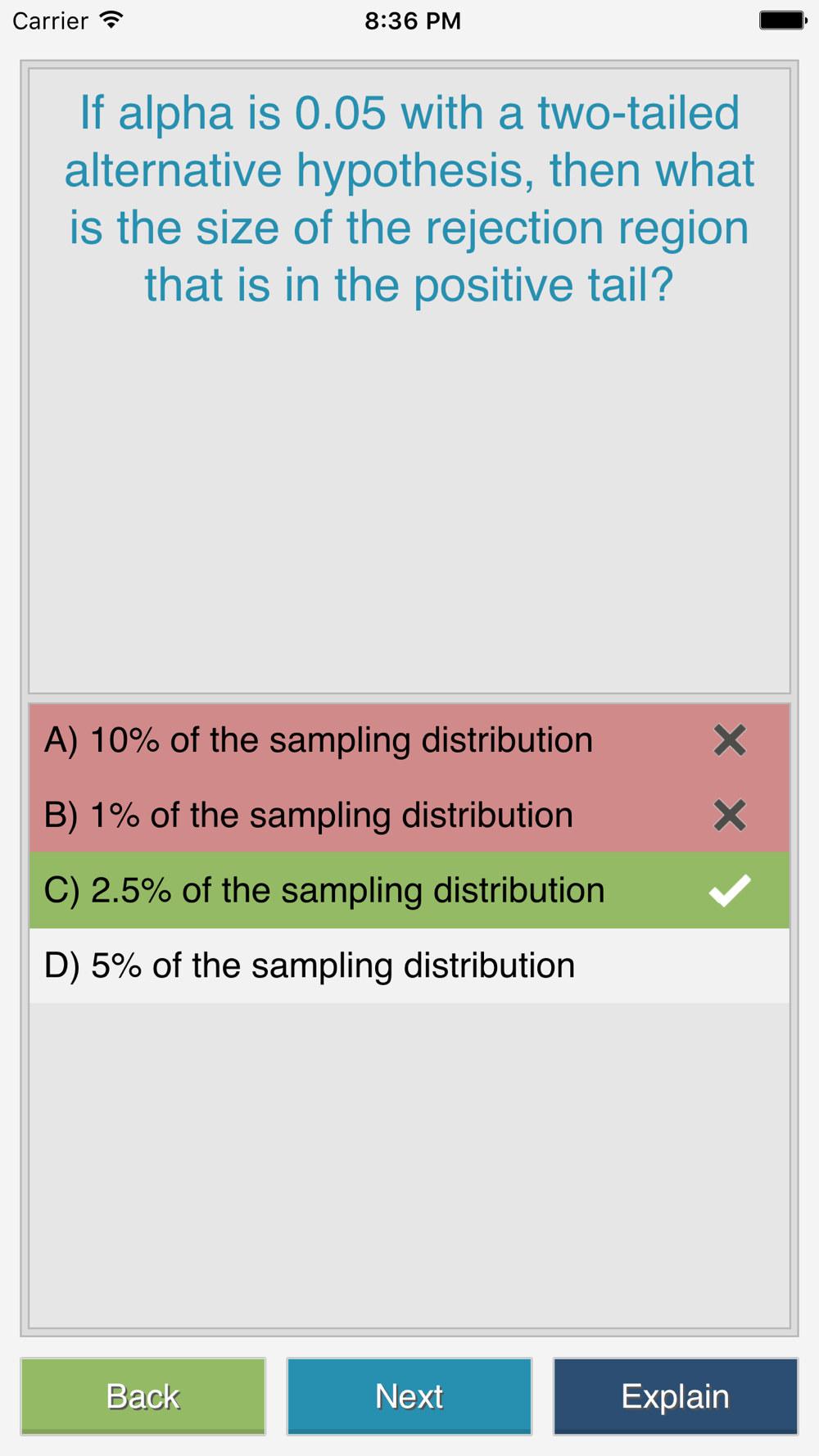Image resolution: width=819 pixels, height=1456 pixels.
Task: Click the X mark on answer A
Action: pyautogui.click(x=729, y=740)
